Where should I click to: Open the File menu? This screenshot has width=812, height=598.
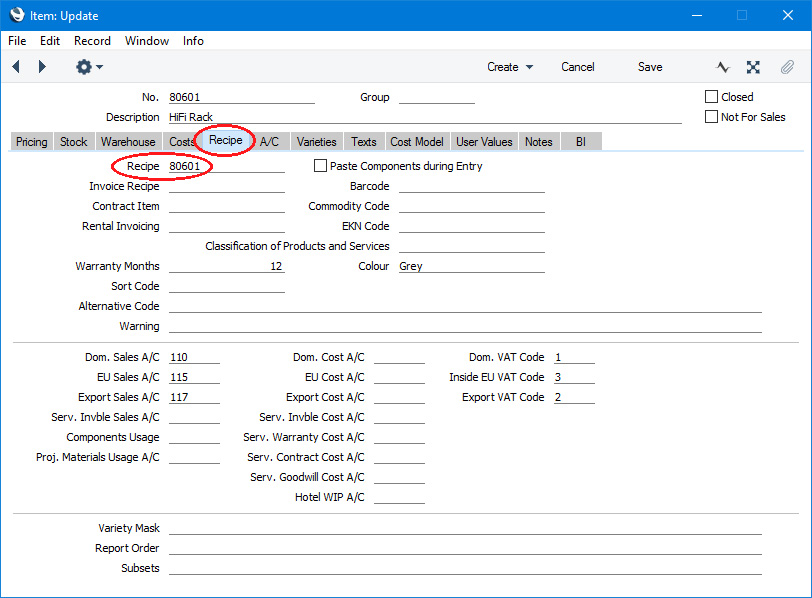pyautogui.click(x=17, y=41)
